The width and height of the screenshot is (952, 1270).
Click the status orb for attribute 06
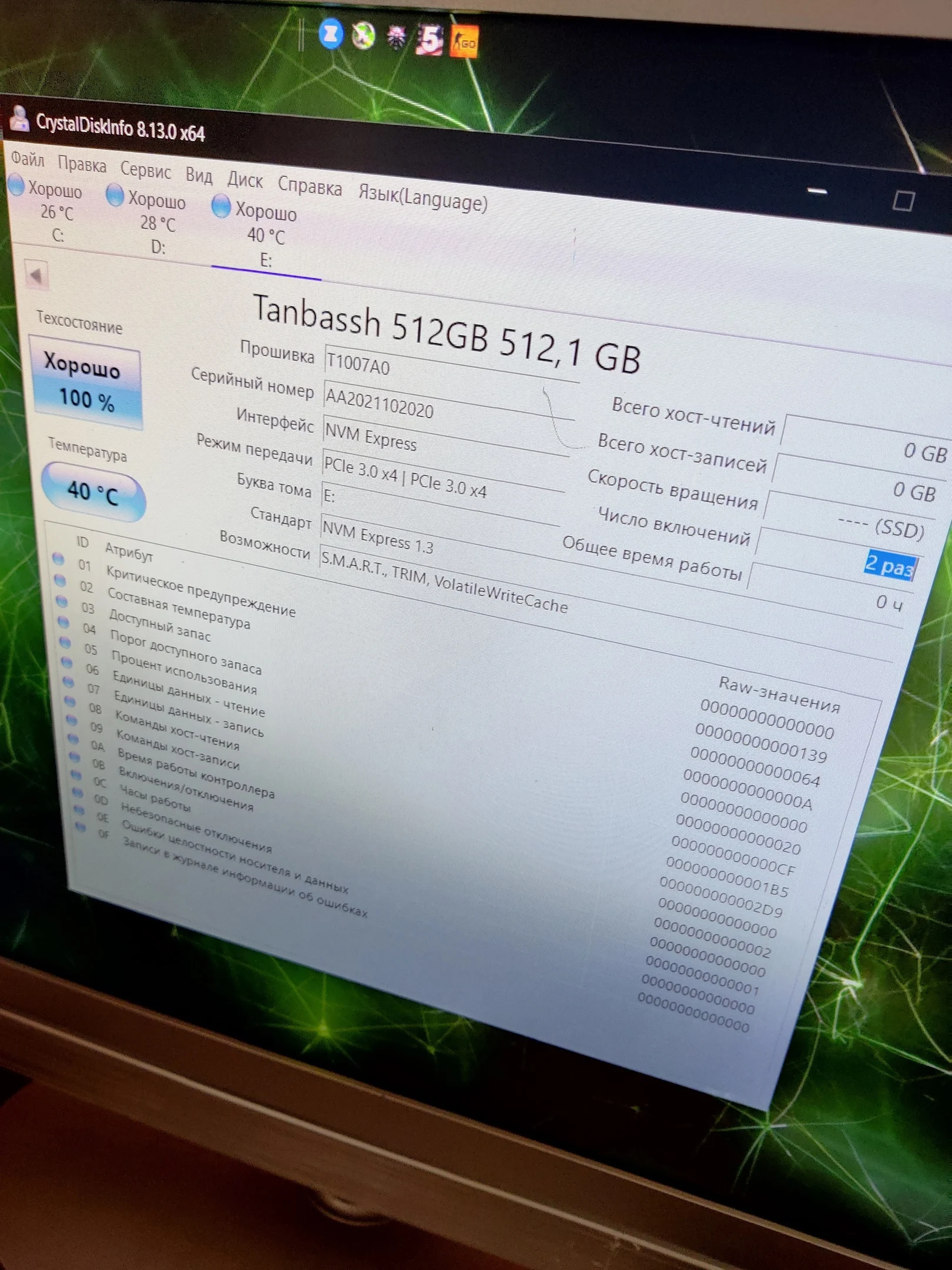tap(67, 663)
